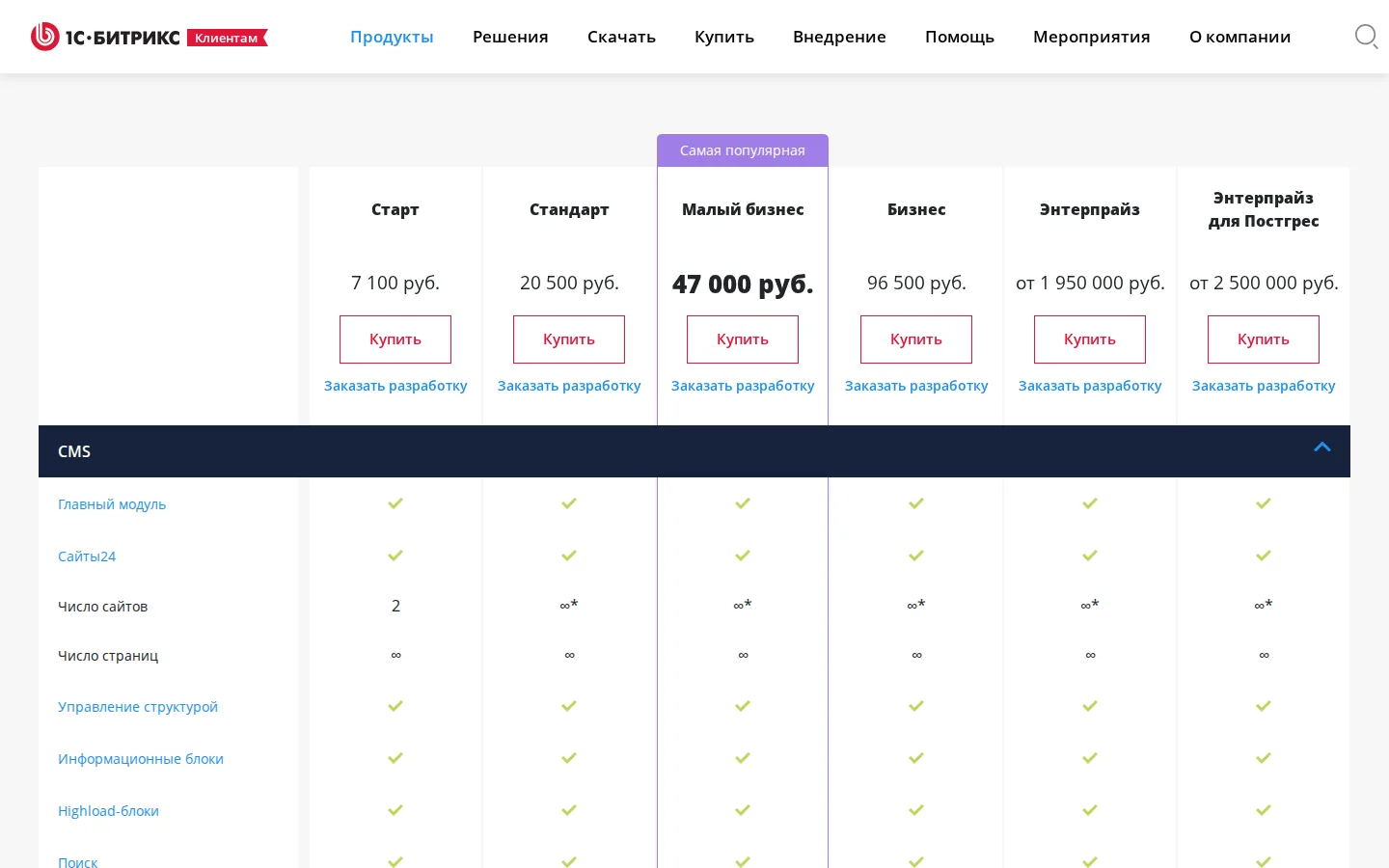The height and width of the screenshot is (868, 1389).
Task: Click Заказать разработку under Энтерпрайз для Постгрес
Action: (1264, 386)
